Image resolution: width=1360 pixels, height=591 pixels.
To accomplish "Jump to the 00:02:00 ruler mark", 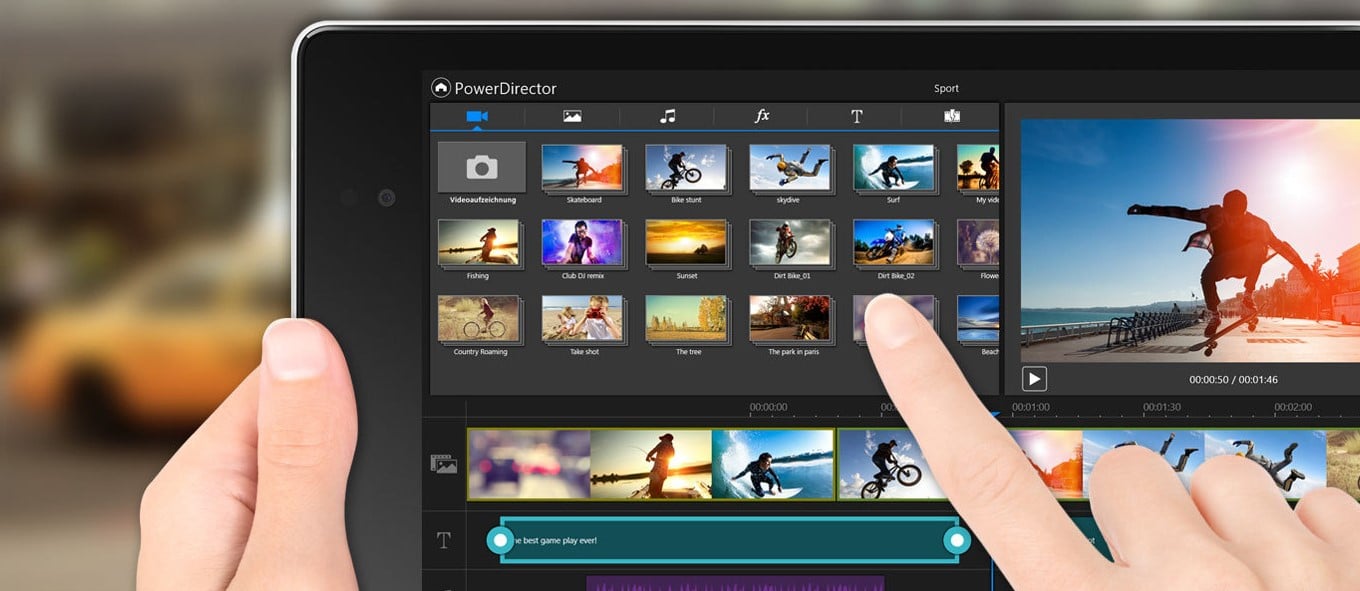I will point(1293,407).
